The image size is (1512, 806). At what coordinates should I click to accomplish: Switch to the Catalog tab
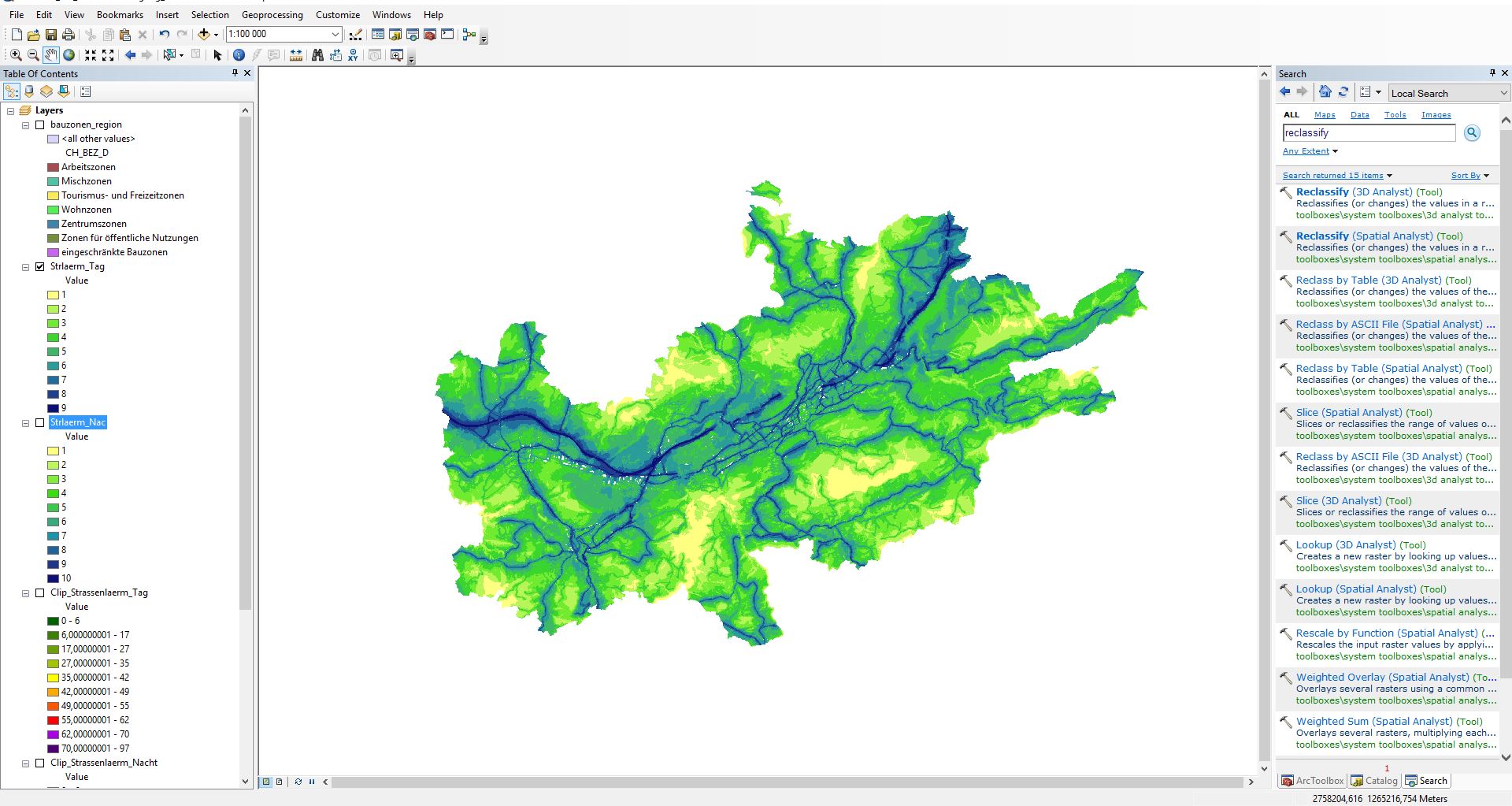(1374, 781)
